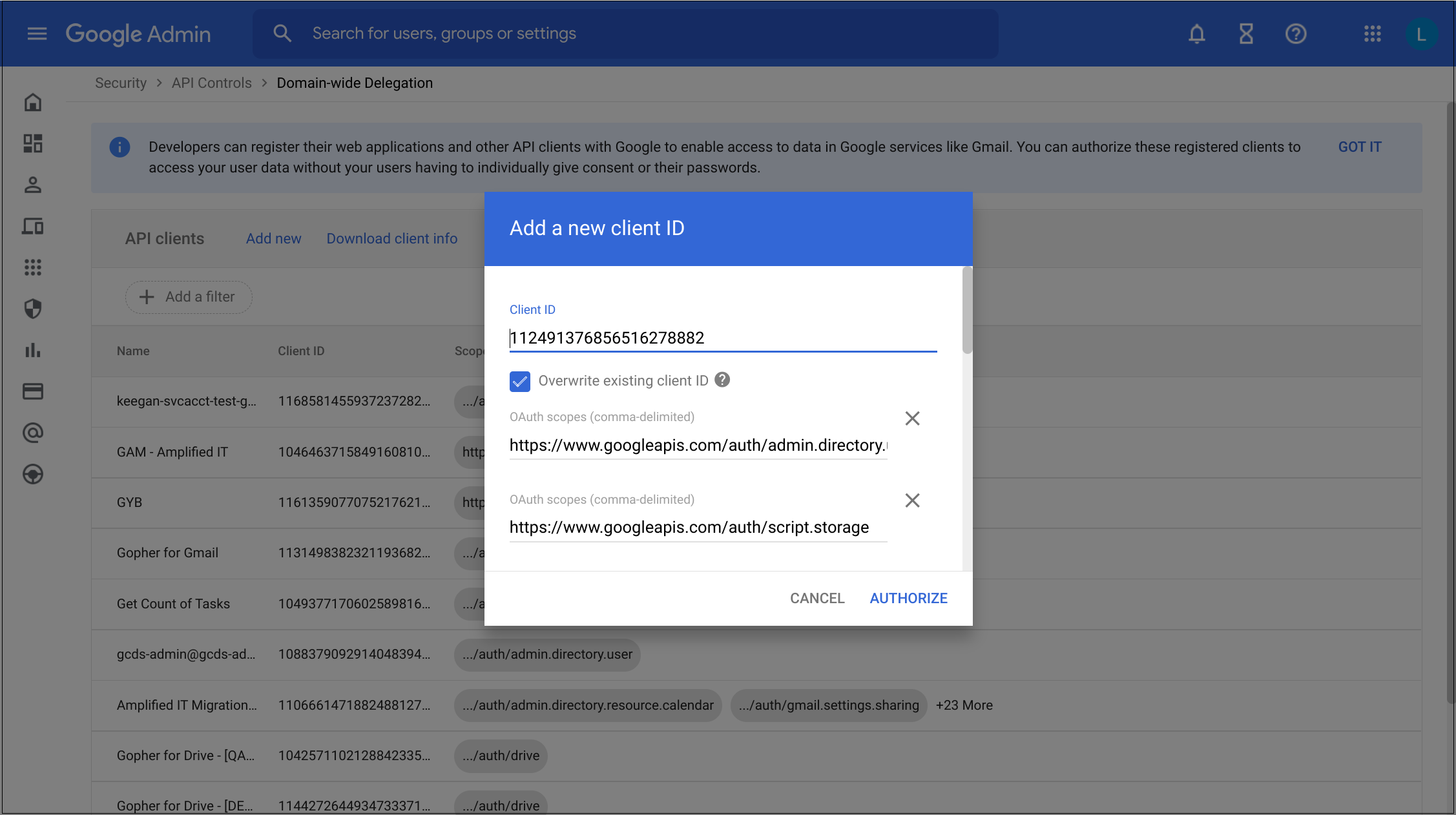Open the tasks hourglass icon

(1246, 34)
